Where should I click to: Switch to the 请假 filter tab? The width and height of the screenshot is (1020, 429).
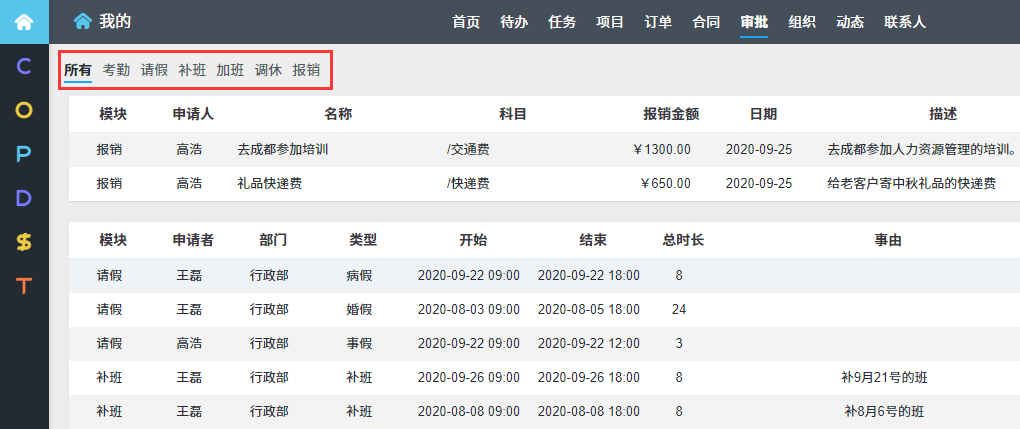click(154, 70)
